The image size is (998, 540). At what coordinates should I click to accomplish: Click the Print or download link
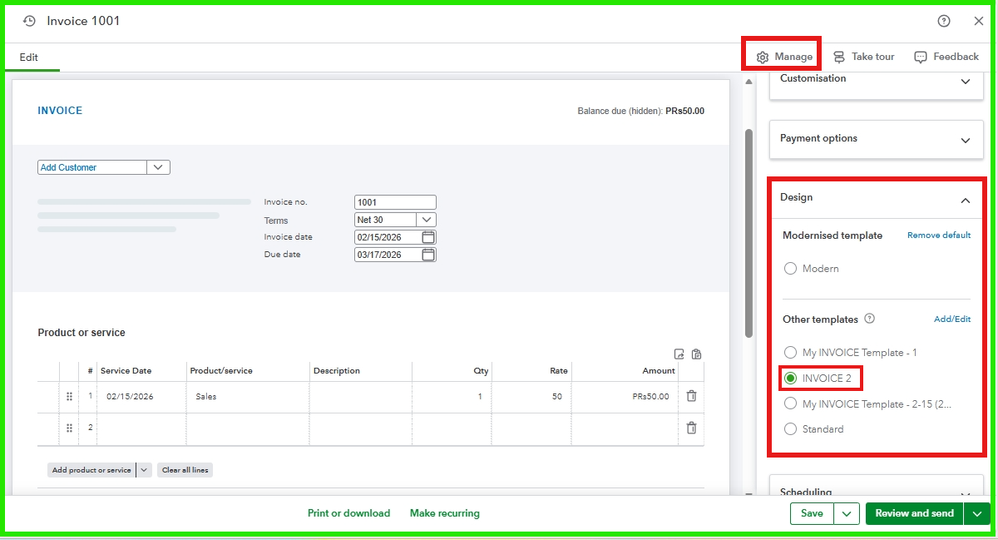pyautogui.click(x=349, y=513)
